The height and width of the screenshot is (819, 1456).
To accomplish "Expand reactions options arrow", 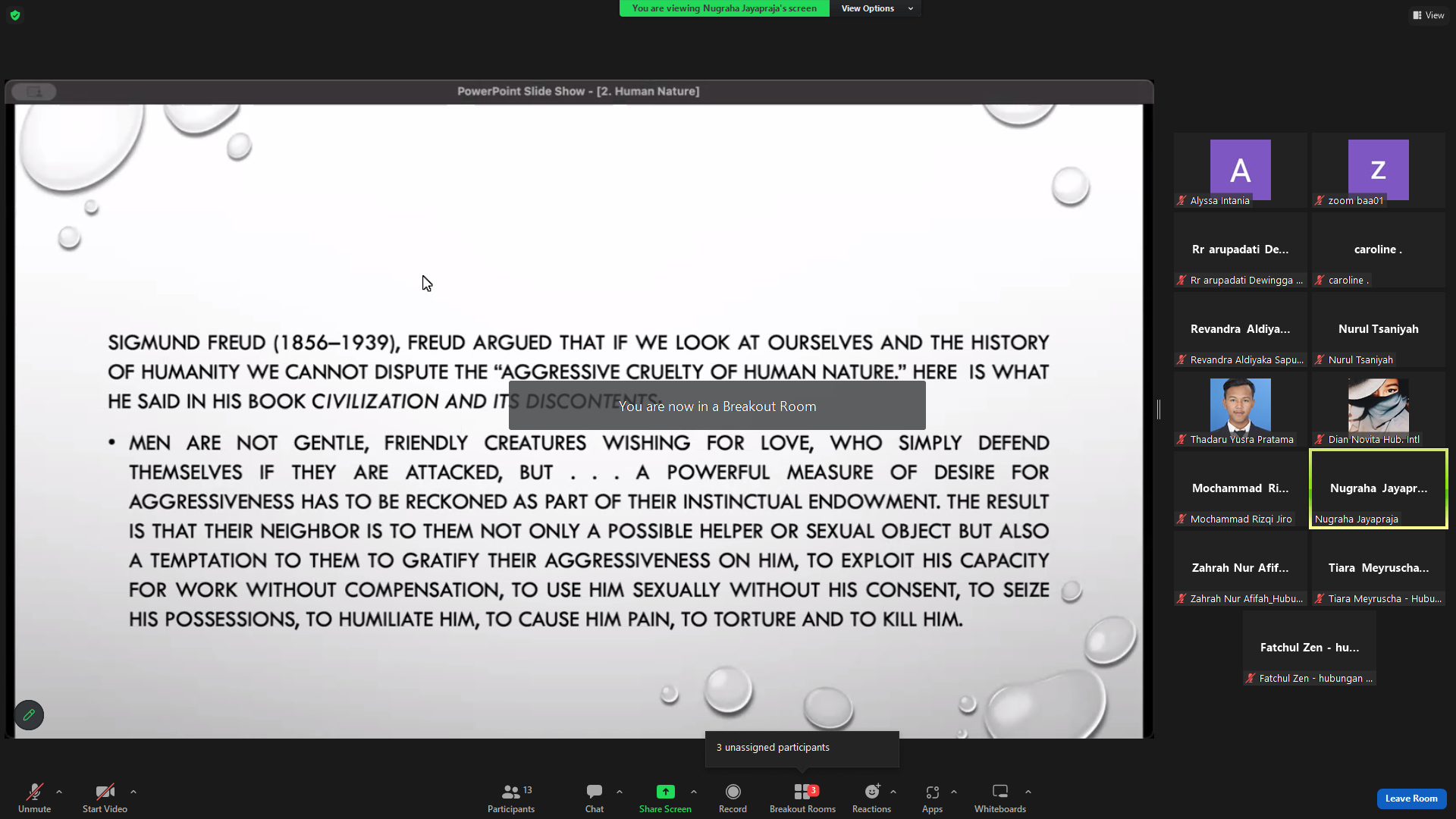I will 893,792.
